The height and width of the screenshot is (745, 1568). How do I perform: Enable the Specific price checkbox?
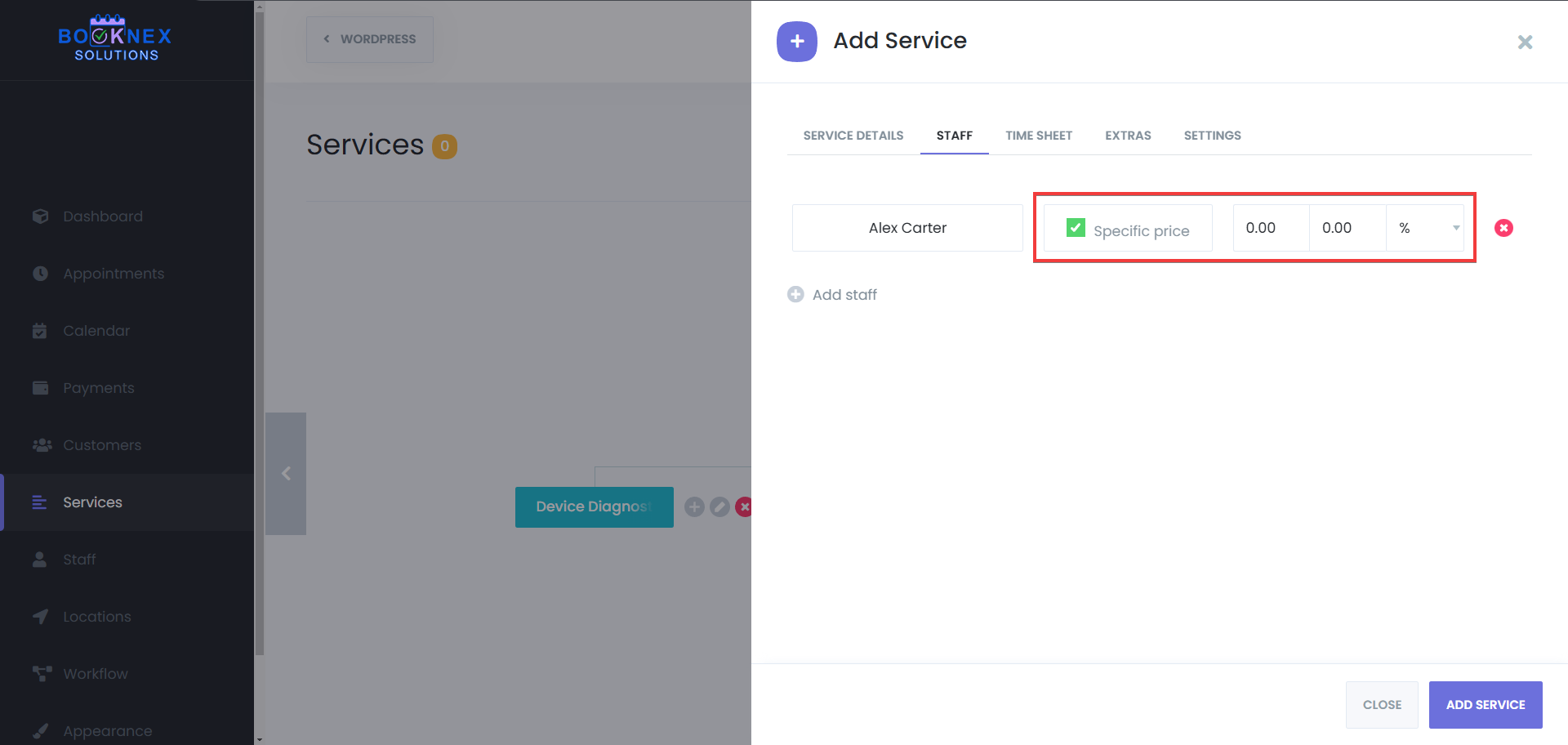coord(1076,228)
